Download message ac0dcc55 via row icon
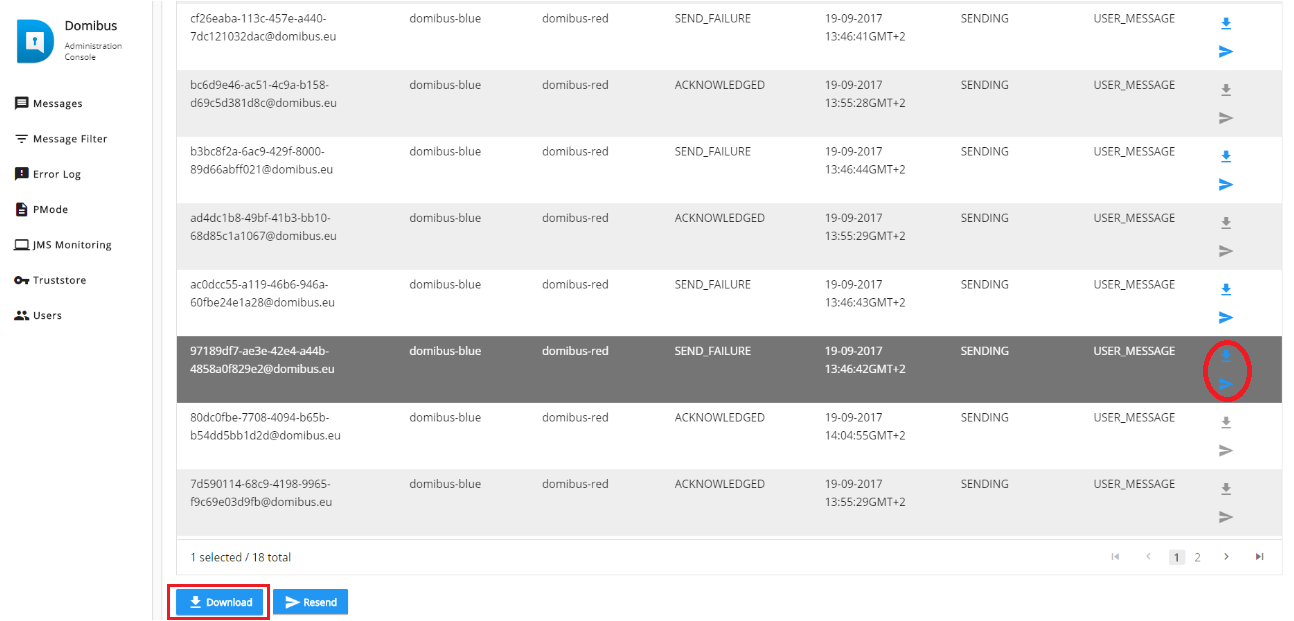Screen dimensions: 1294x621 pyautogui.click(x=1226, y=290)
